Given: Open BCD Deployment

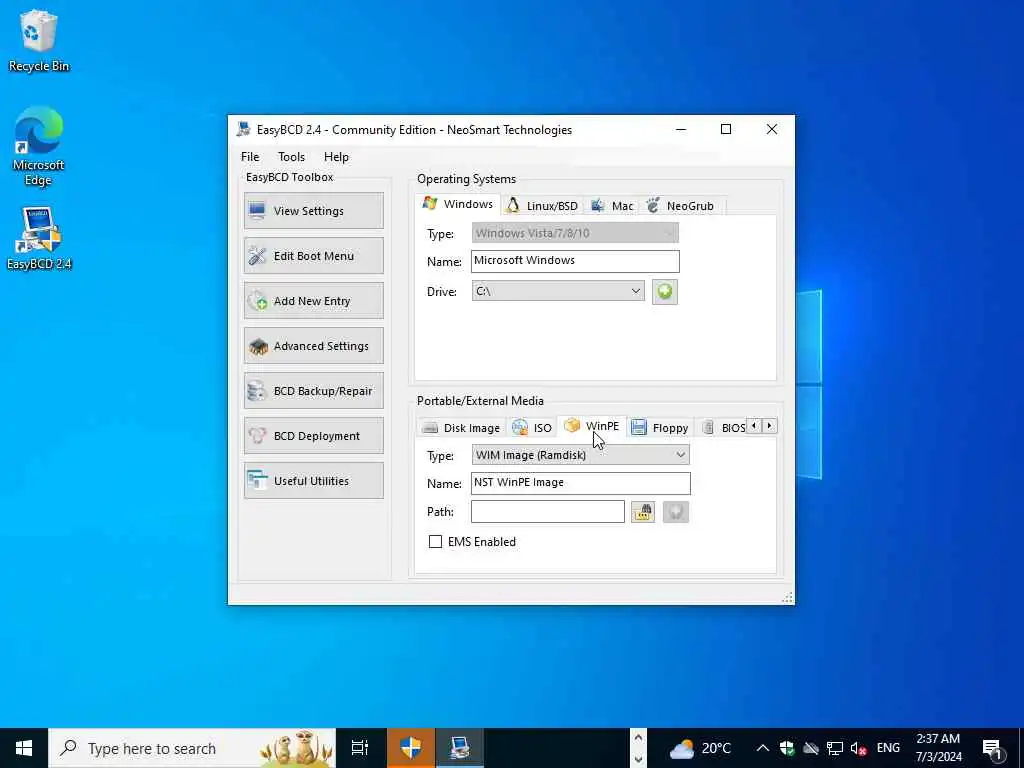Looking at the screenshot, I should click(313, 436).
